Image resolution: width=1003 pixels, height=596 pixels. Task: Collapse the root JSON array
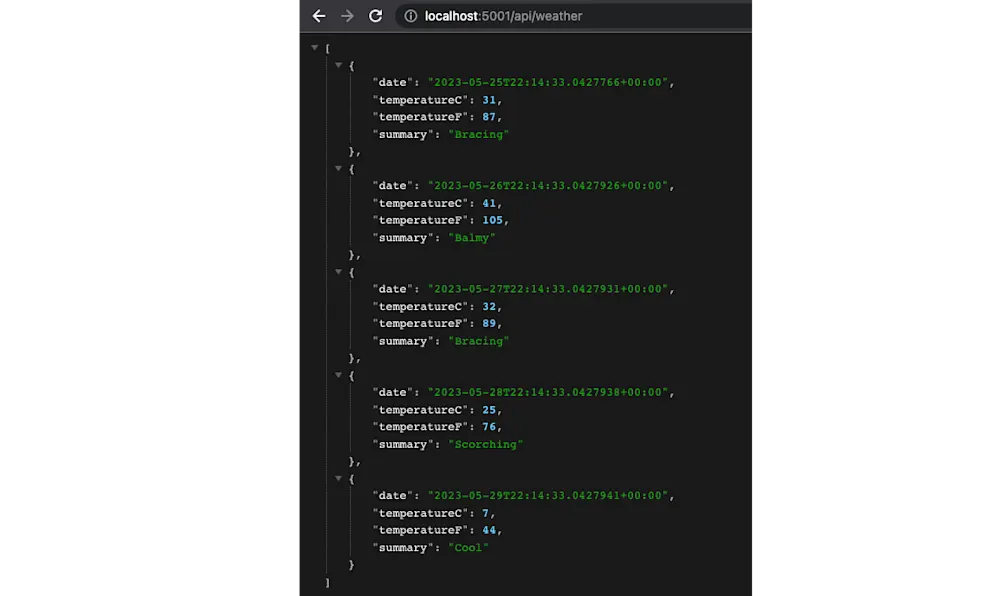click(x=314, y=47)
